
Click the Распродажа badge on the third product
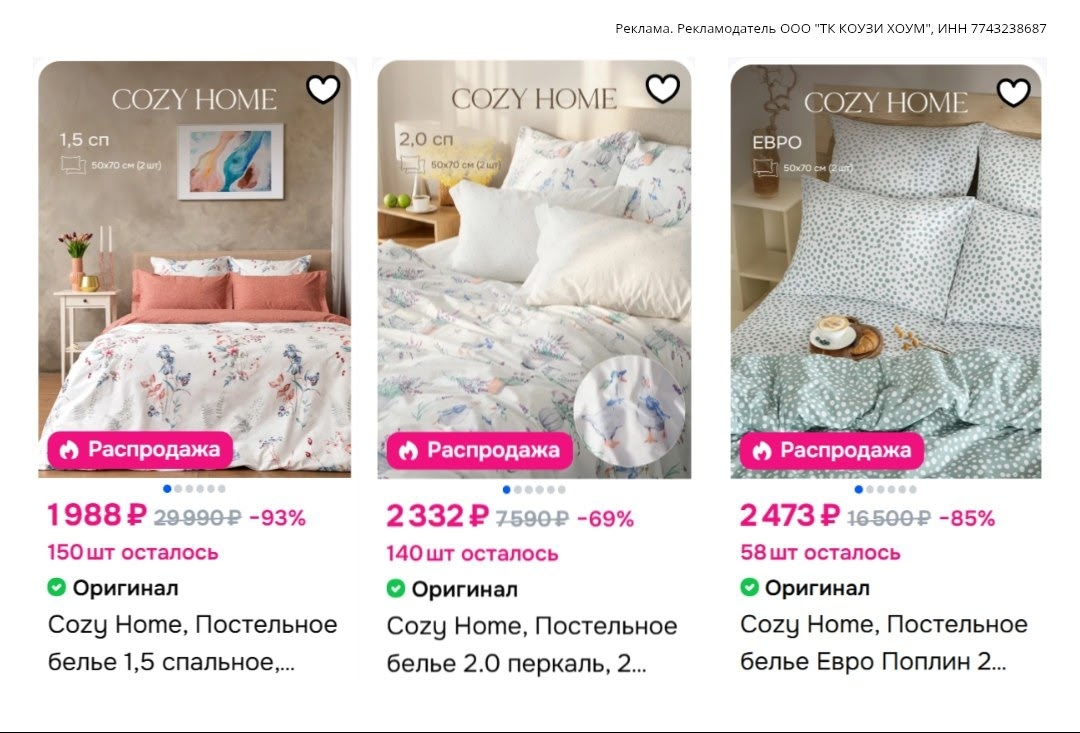coord(832,451)
